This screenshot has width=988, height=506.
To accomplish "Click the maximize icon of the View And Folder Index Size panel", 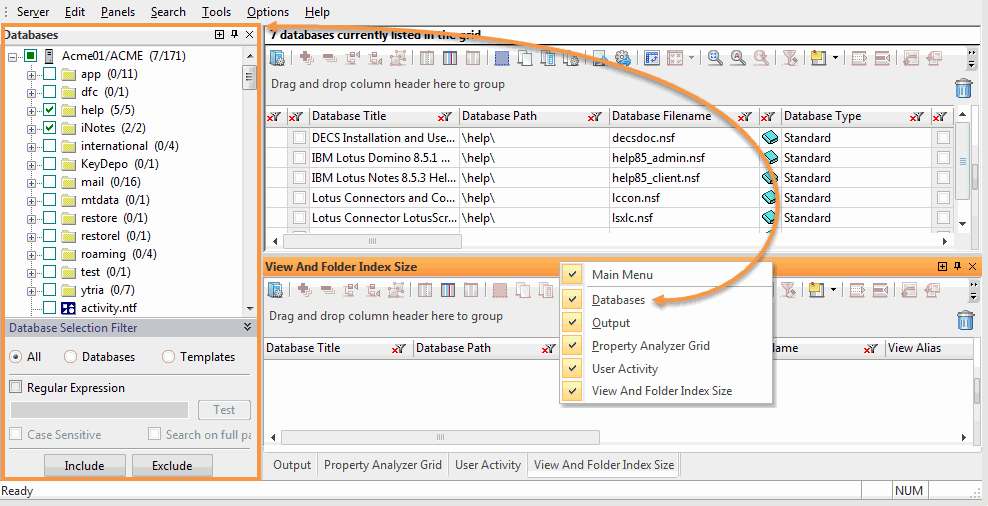I will tap(942, 267).
